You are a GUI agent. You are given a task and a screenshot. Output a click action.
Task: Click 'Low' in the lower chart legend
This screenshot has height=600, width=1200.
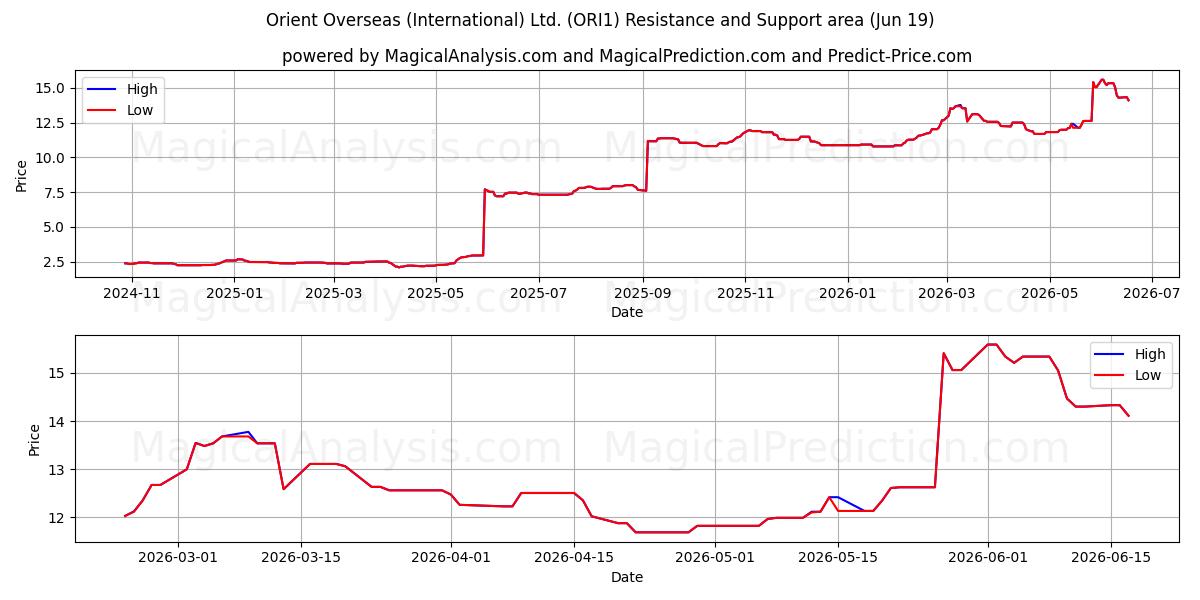click(x=1148, y=375)
